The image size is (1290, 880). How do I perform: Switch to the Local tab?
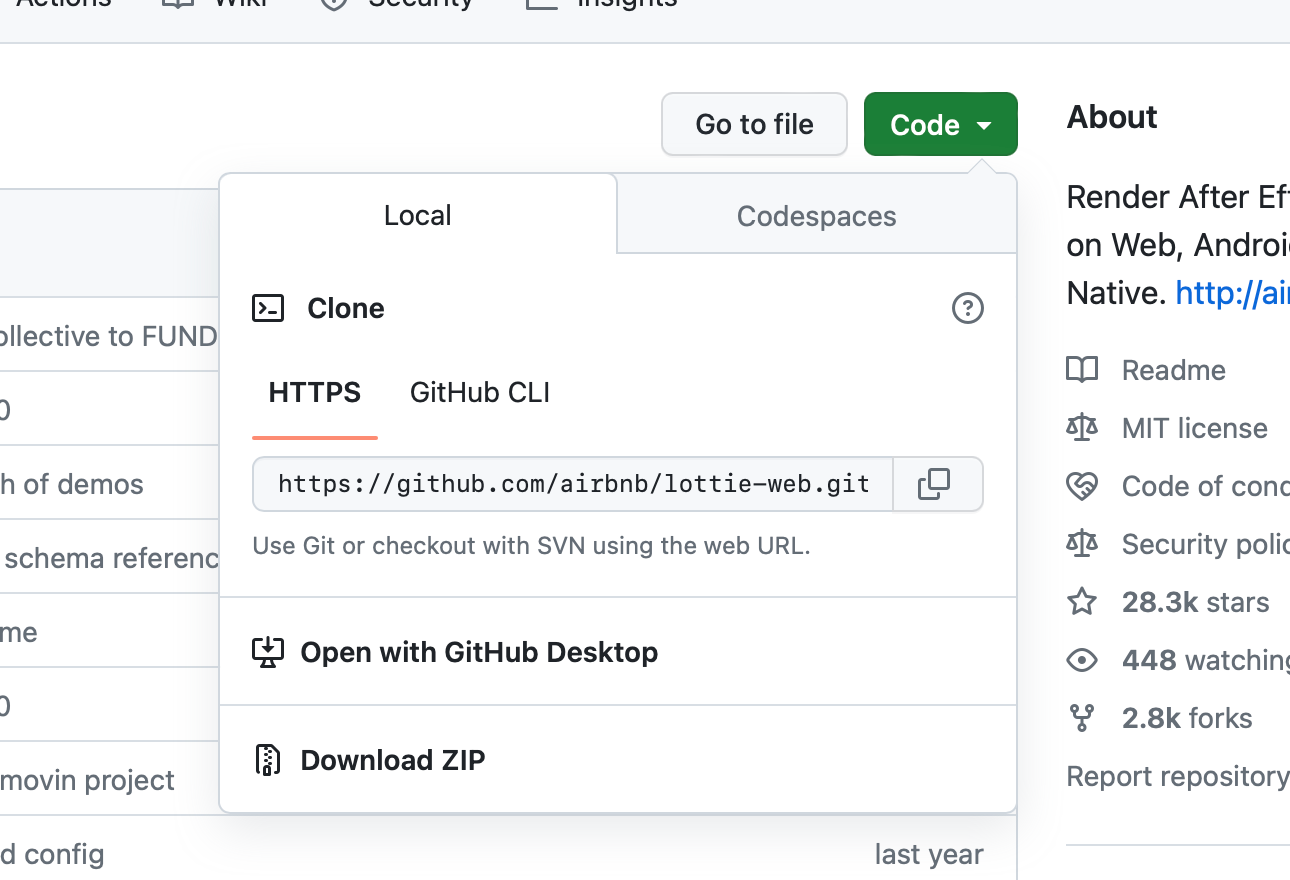[x=418, y=215]
